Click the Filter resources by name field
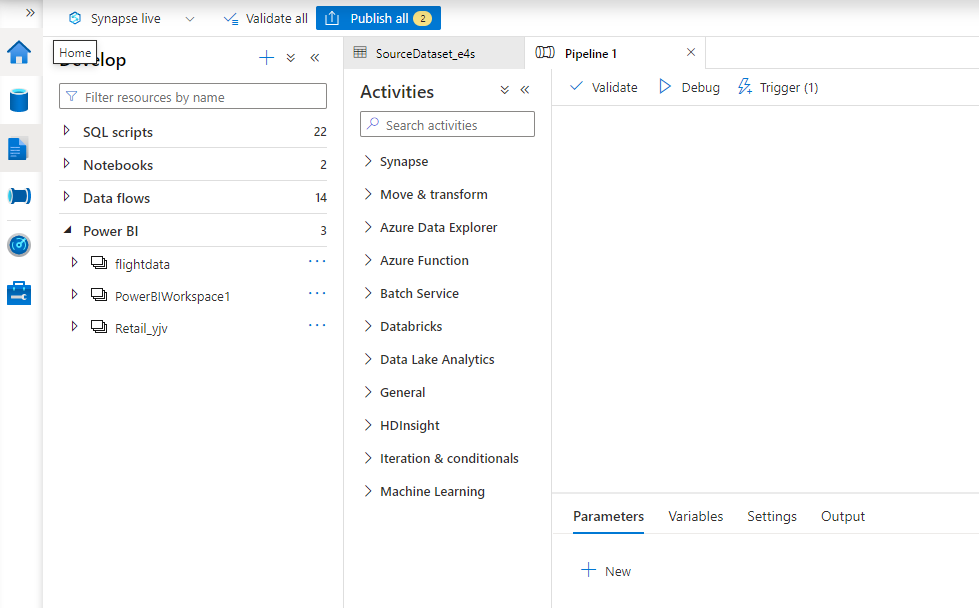Image resolution: width=979 pixels, height=608 pixels. pos(193,97)
